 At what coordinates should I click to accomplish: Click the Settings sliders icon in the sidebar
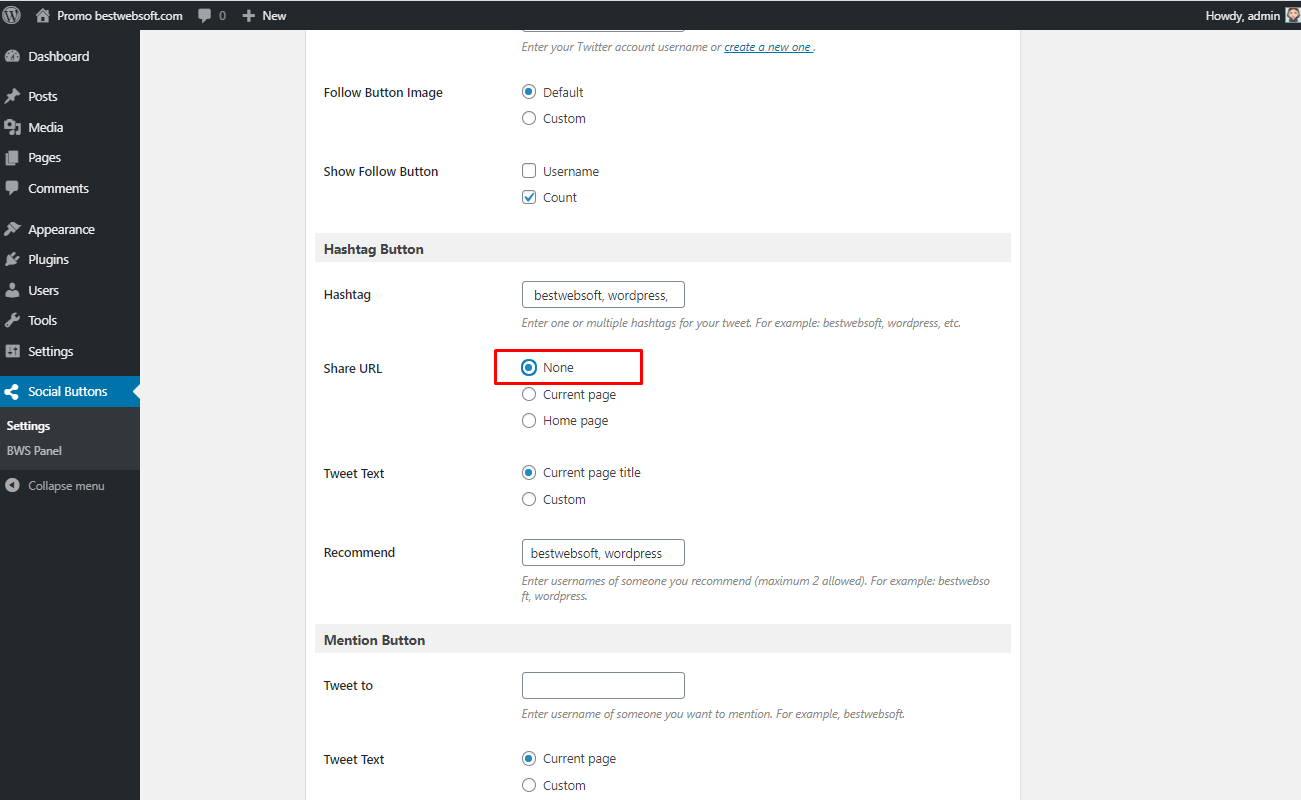[12, 351]
